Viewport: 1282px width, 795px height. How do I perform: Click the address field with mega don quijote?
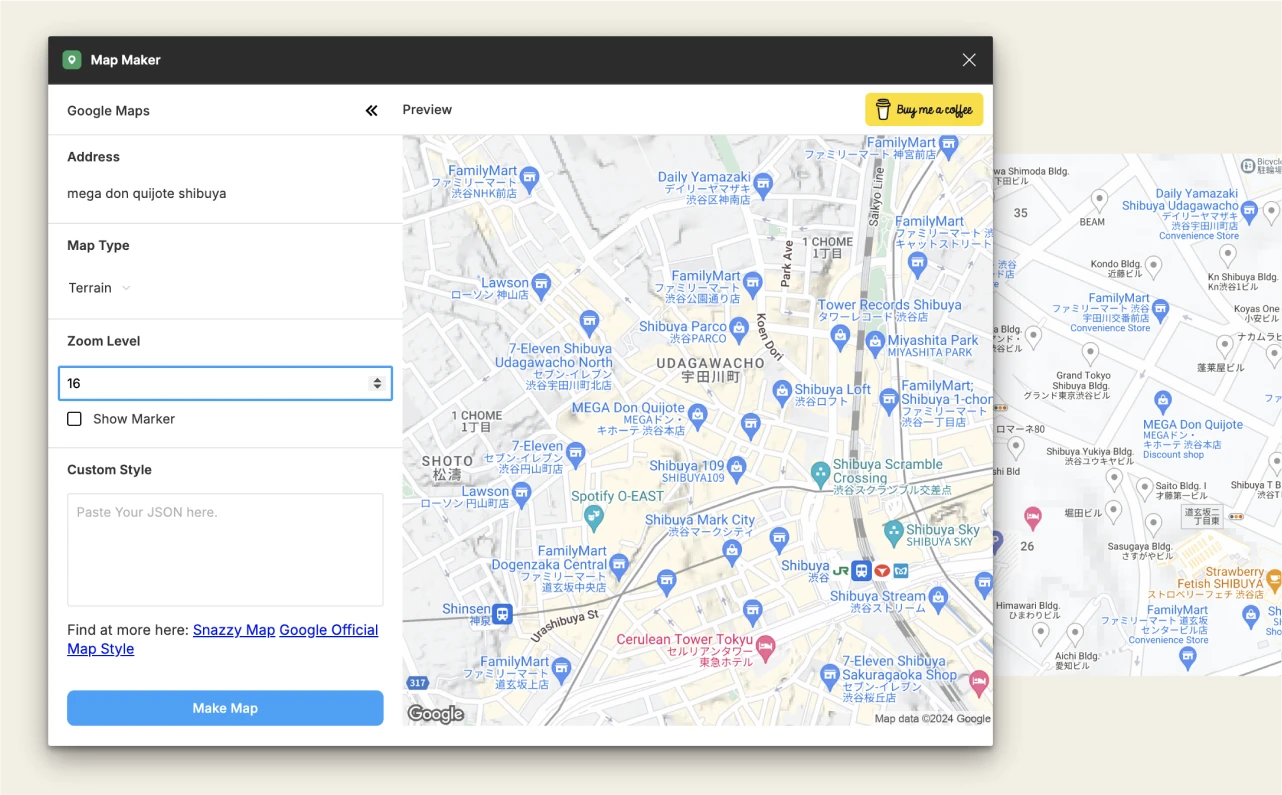225,193
